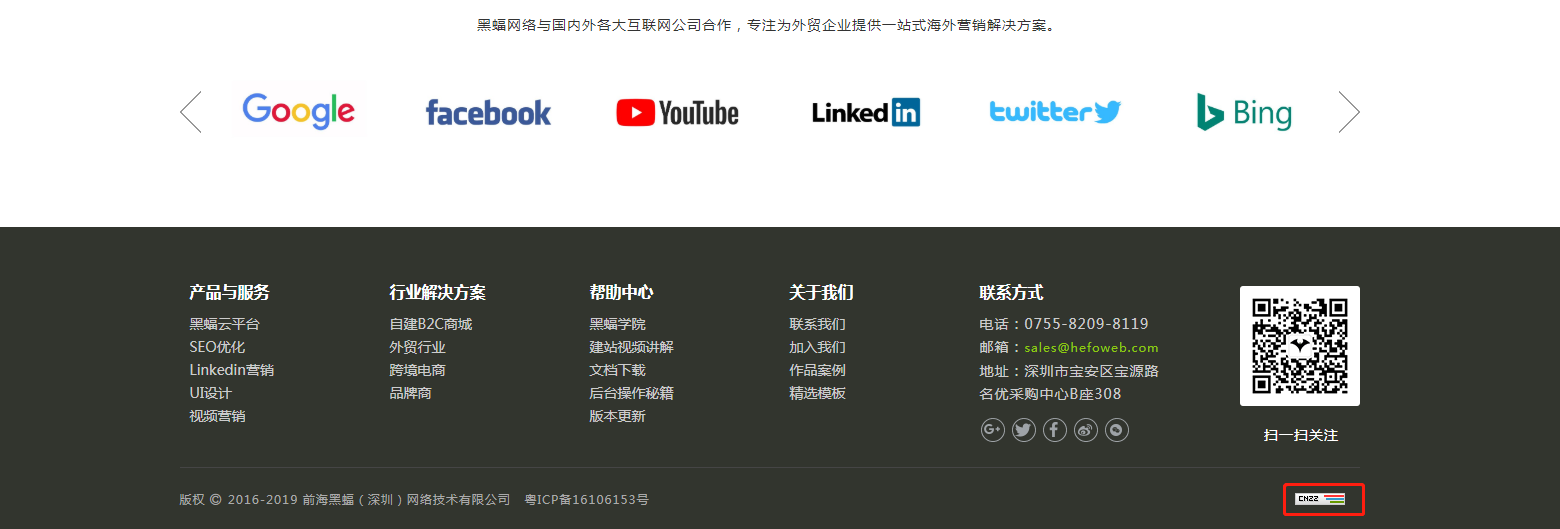This screenshot has height=529, width=1560.
Task: Open the Twitter circle icon in footer
Action: [1023, 430]
